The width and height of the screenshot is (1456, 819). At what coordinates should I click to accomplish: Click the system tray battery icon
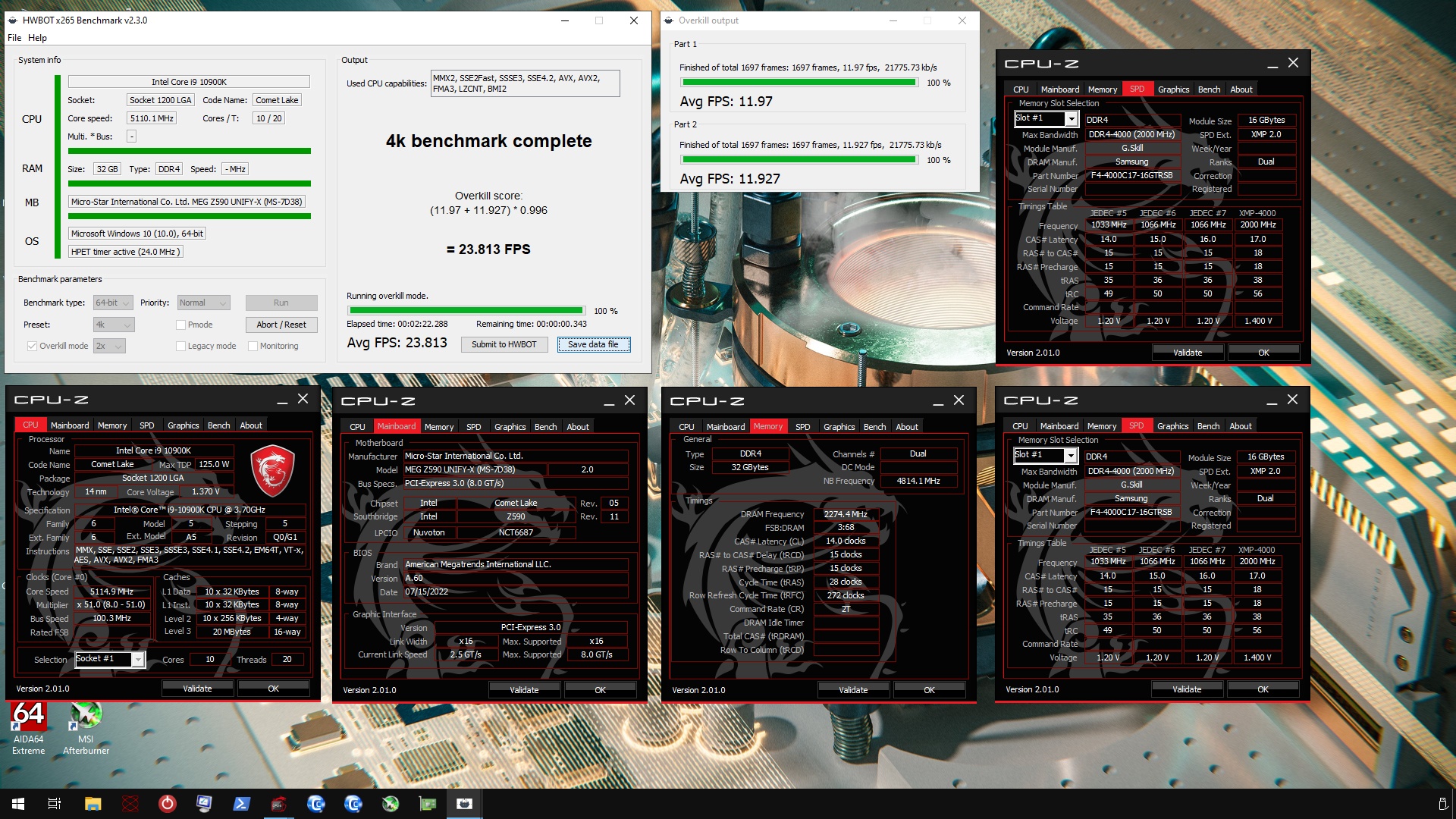pos(1442,804)
